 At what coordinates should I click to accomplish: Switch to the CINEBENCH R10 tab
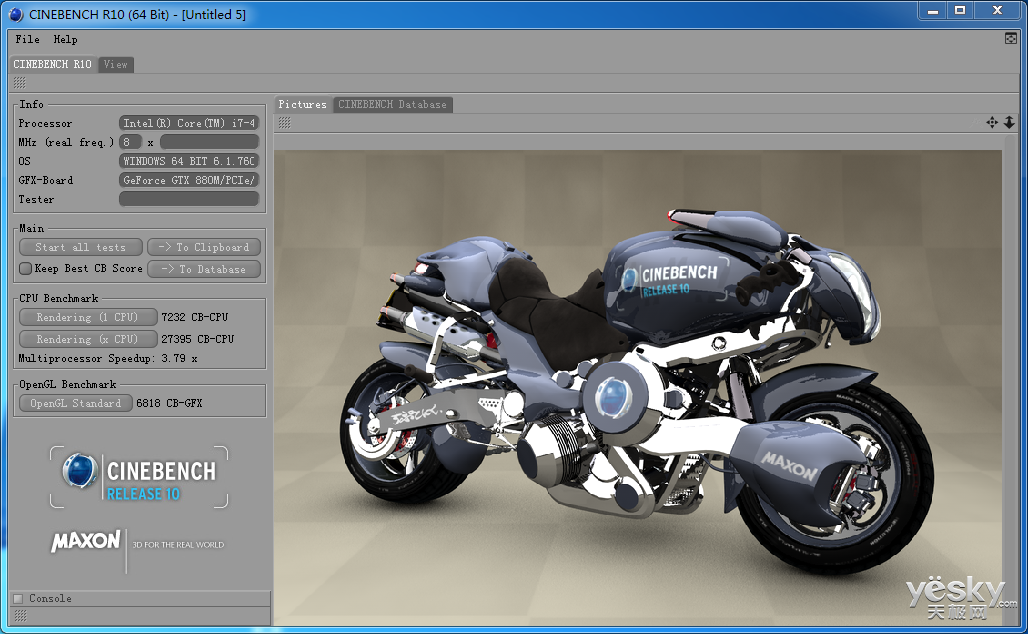(x=52, y=64)
